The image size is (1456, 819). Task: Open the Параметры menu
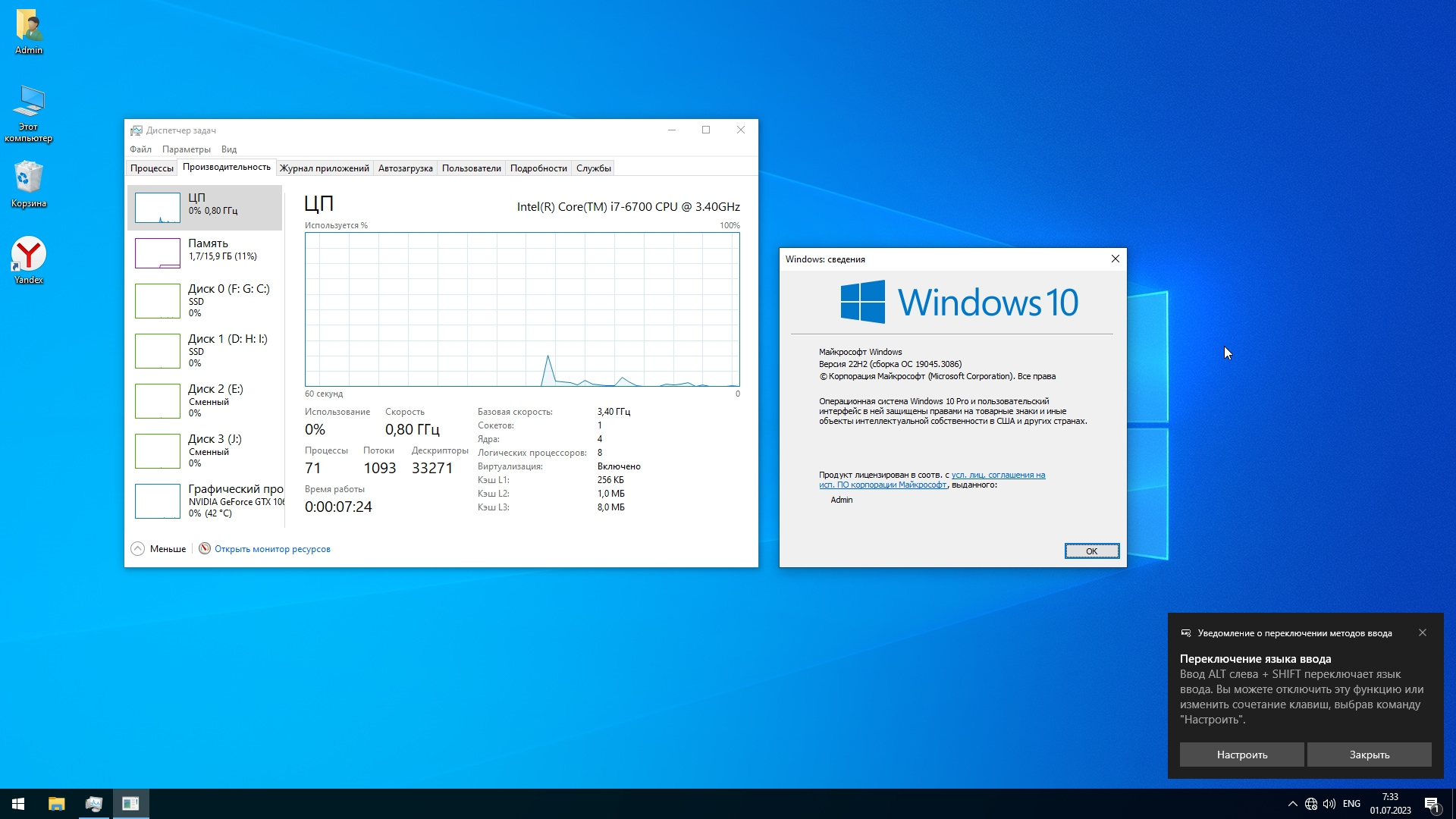pos(186,149)
